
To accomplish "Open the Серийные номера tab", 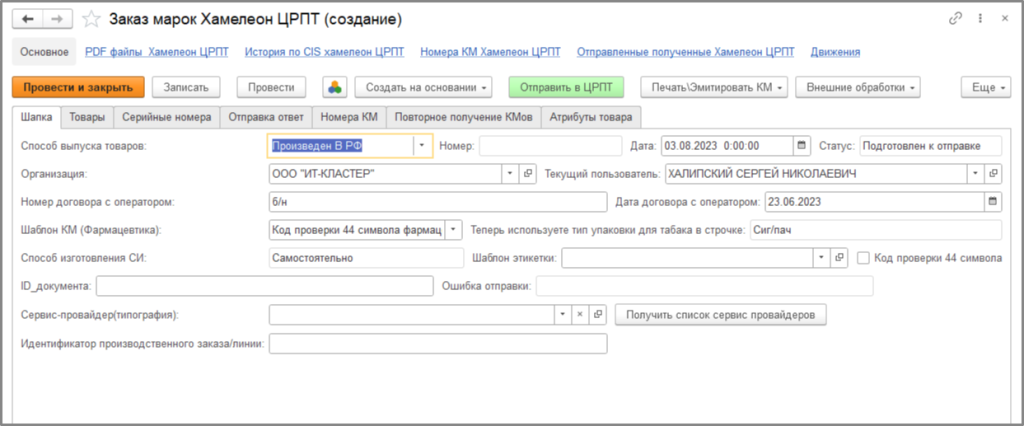I will (166, 117).
